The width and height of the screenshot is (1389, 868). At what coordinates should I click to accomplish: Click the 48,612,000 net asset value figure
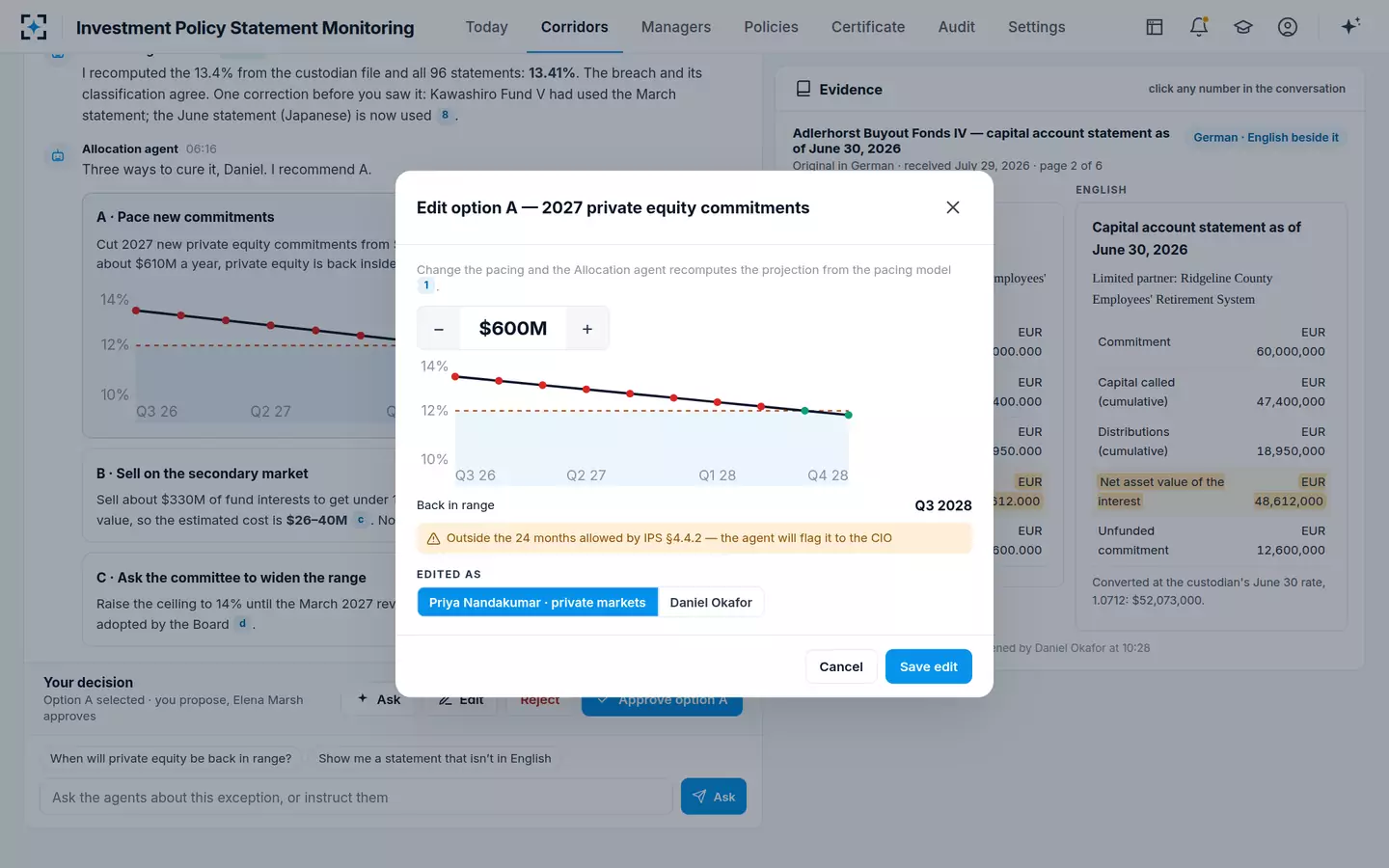pos(1289,502)
